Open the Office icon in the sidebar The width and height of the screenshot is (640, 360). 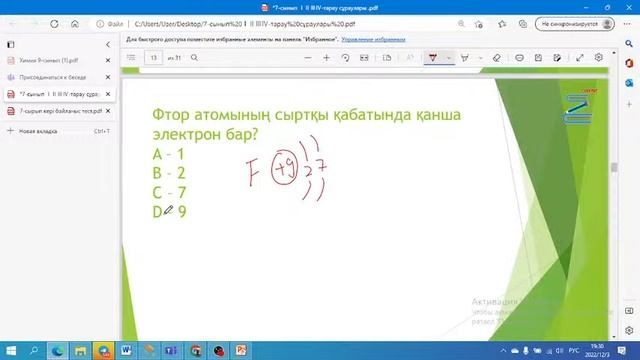click(629, 63)
